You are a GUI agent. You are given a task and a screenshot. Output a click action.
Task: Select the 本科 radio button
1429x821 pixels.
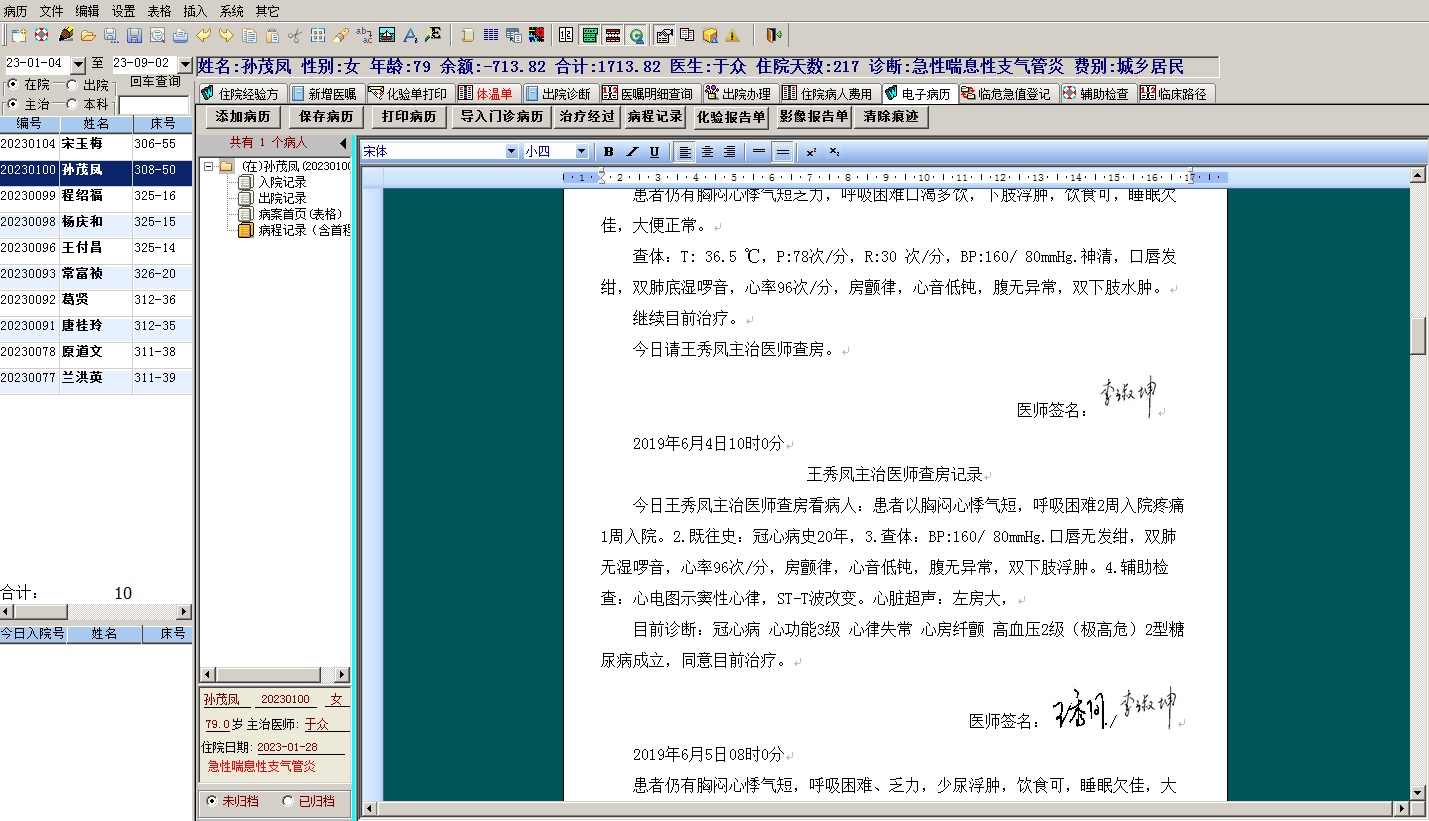[x=72, y=104]
